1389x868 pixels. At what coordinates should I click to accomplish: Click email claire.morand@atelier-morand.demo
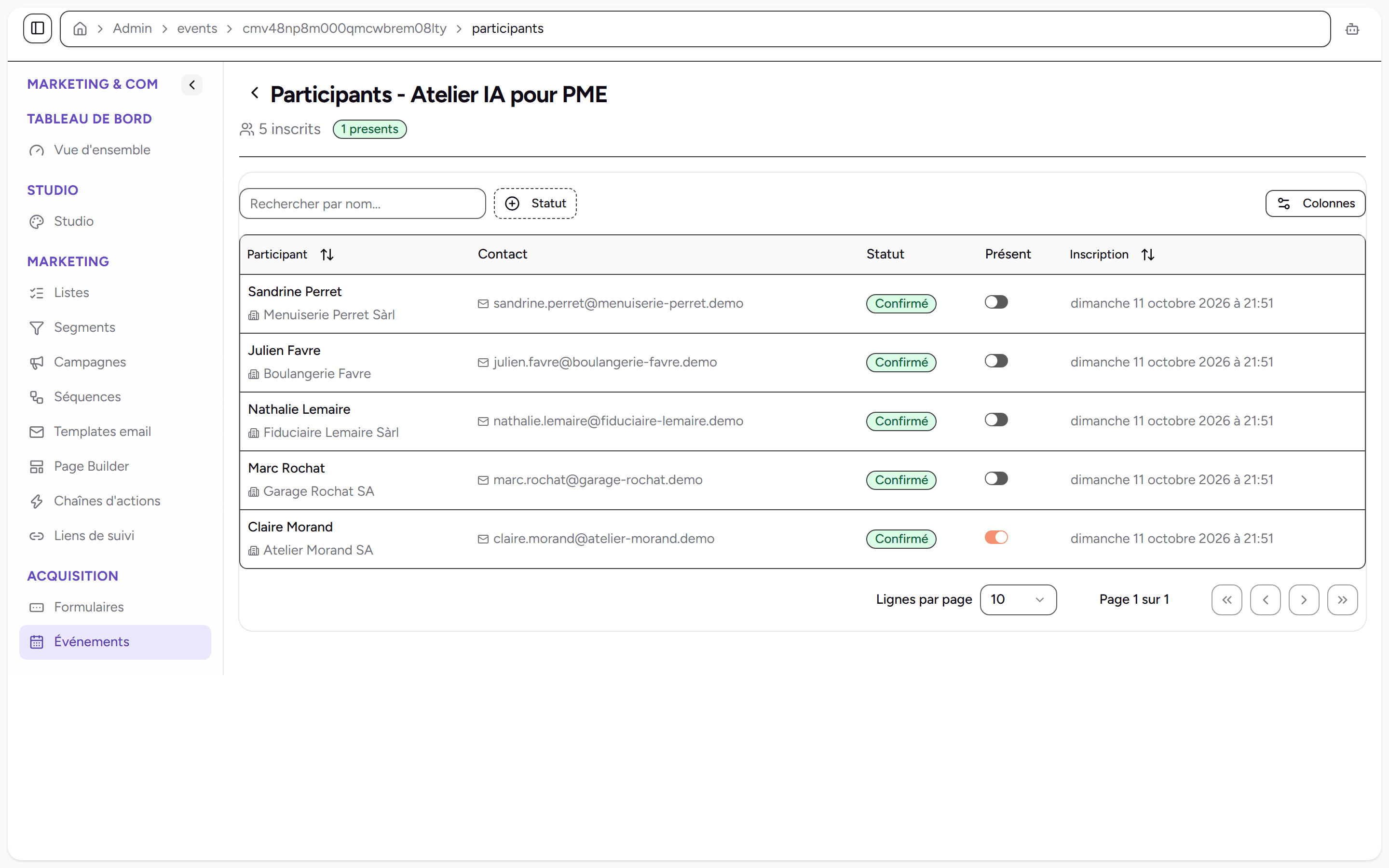tap(604, 539)
